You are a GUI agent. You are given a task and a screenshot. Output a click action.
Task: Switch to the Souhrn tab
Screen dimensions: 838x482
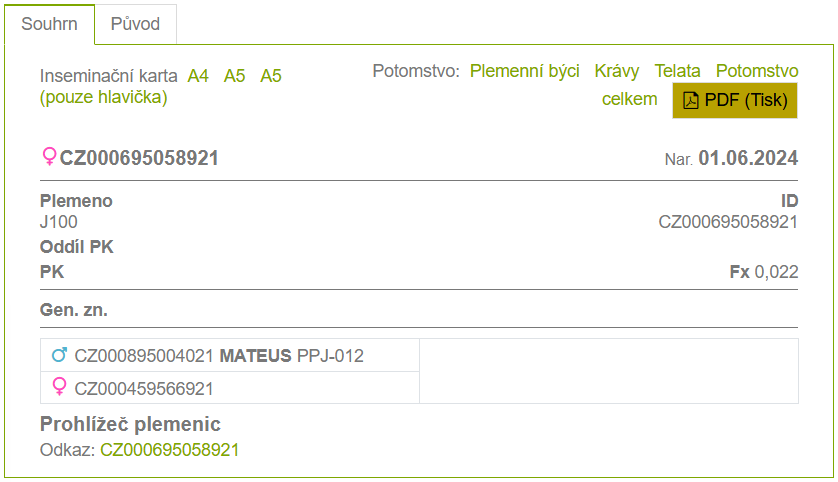pos(49,24)
